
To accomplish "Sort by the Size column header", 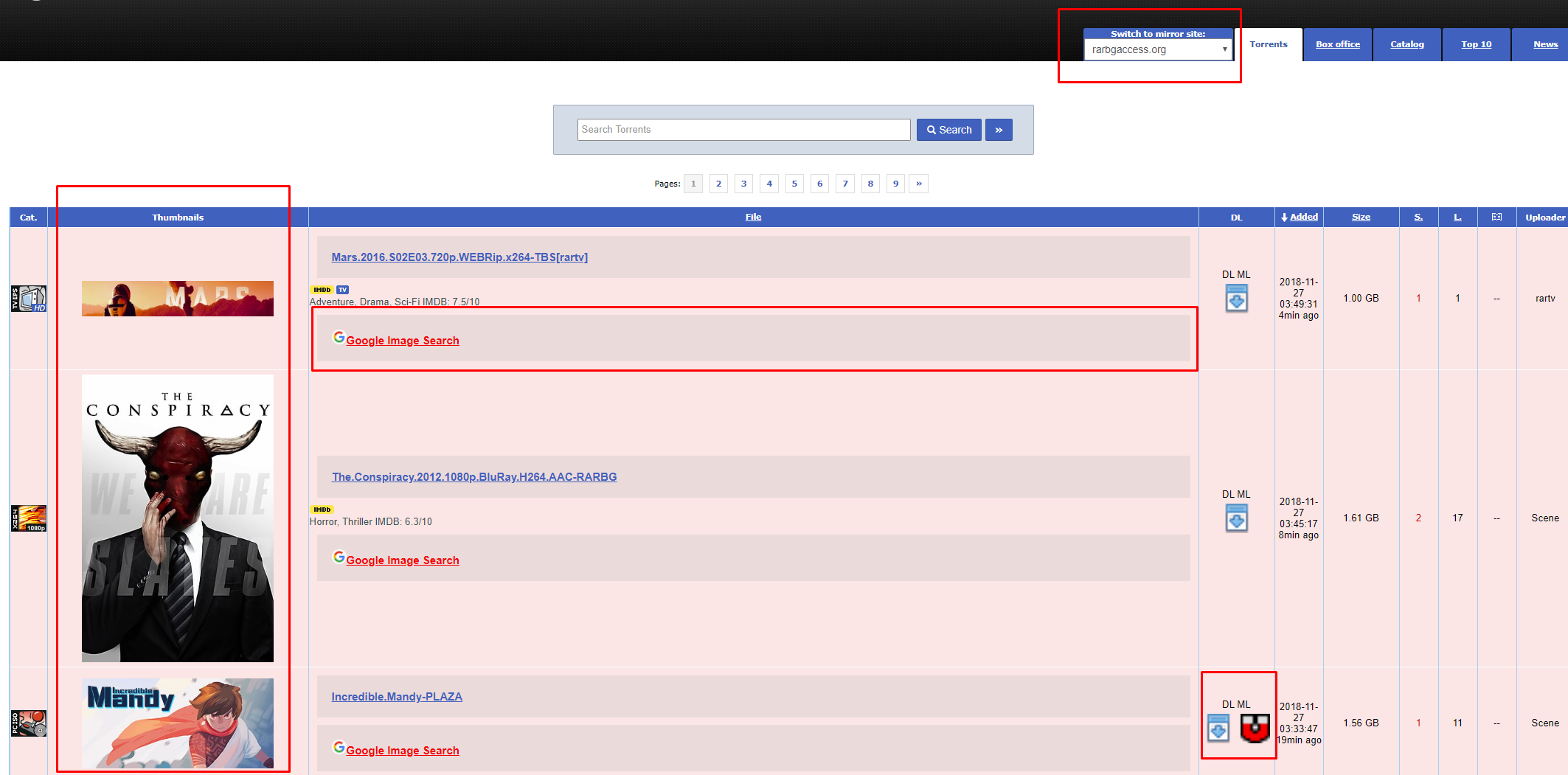I will (x=1361, y=217).
